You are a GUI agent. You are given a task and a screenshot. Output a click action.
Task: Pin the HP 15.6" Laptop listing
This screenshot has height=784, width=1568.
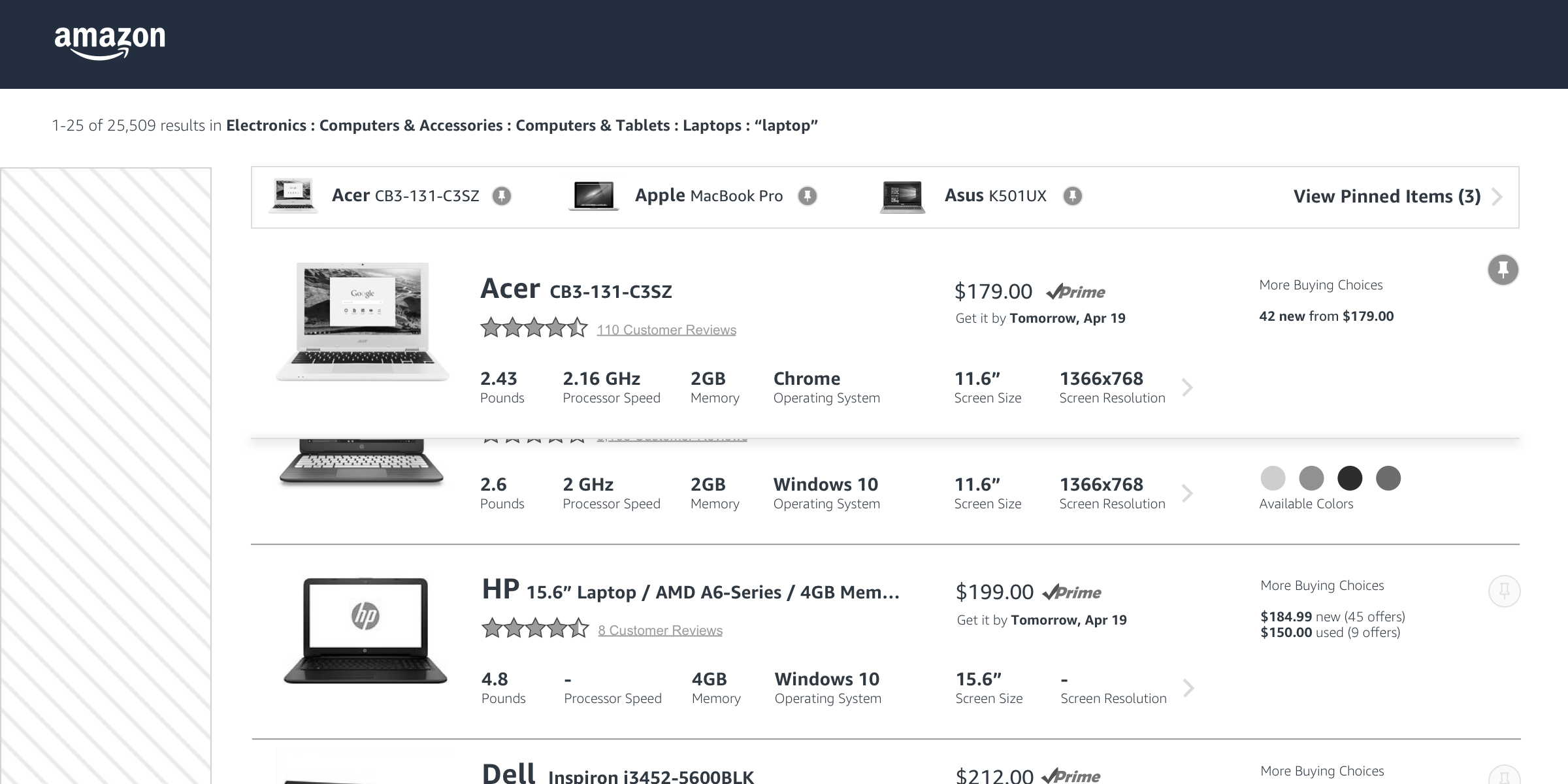(1504, 592)
